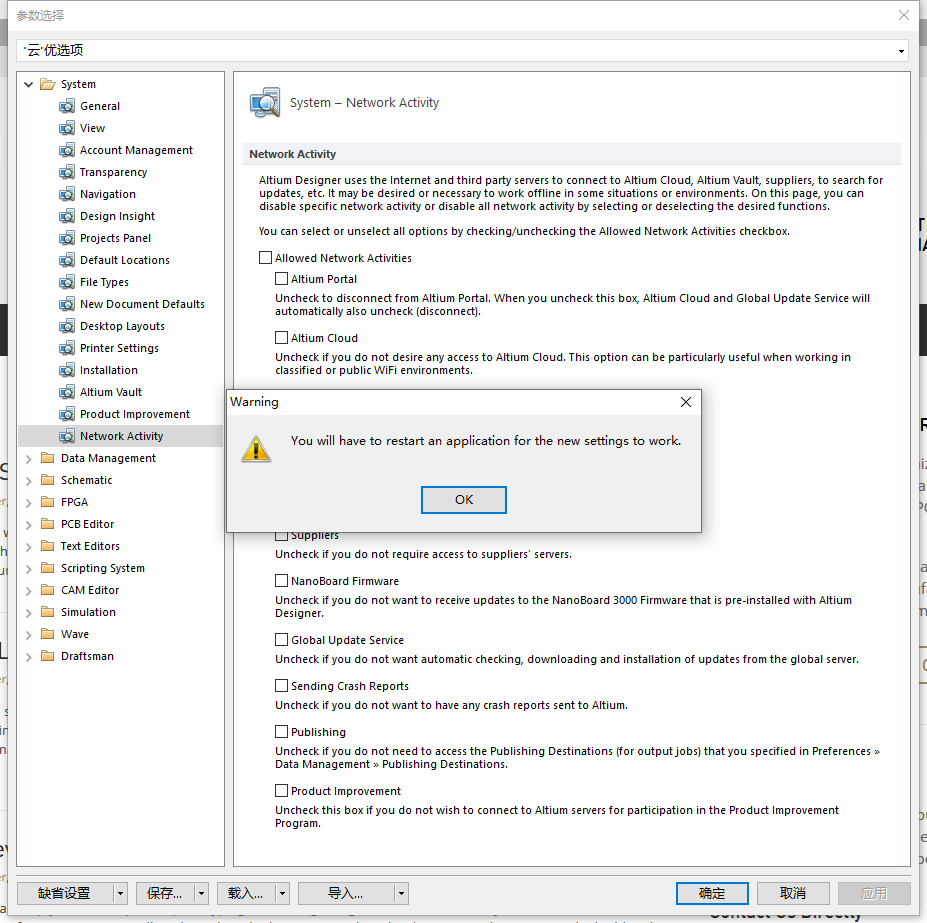This screenshot has height=923, width=927.
Task: Click the Default Locations page icon
Action: pos(67,260)
